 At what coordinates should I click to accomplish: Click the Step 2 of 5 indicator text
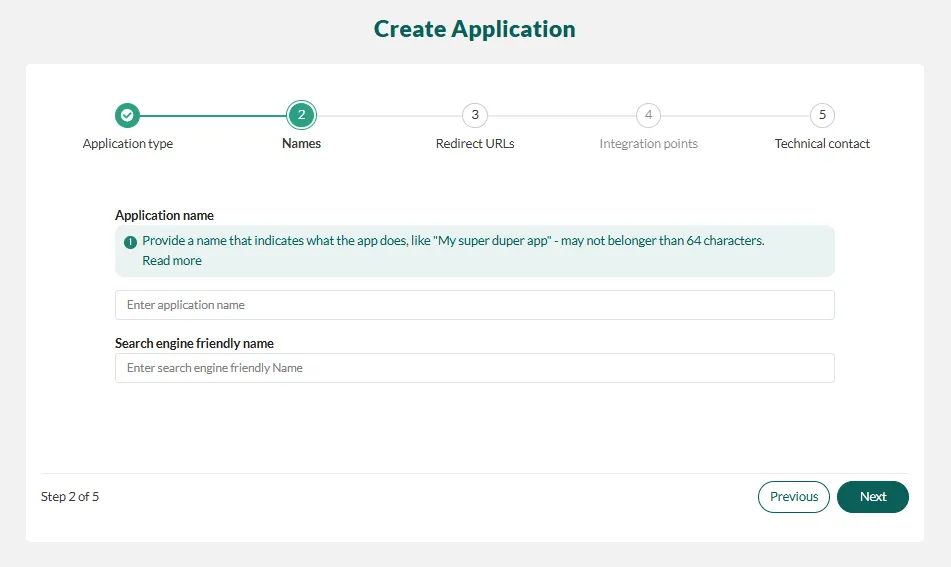pyautogui.click(x=70, y=497)
